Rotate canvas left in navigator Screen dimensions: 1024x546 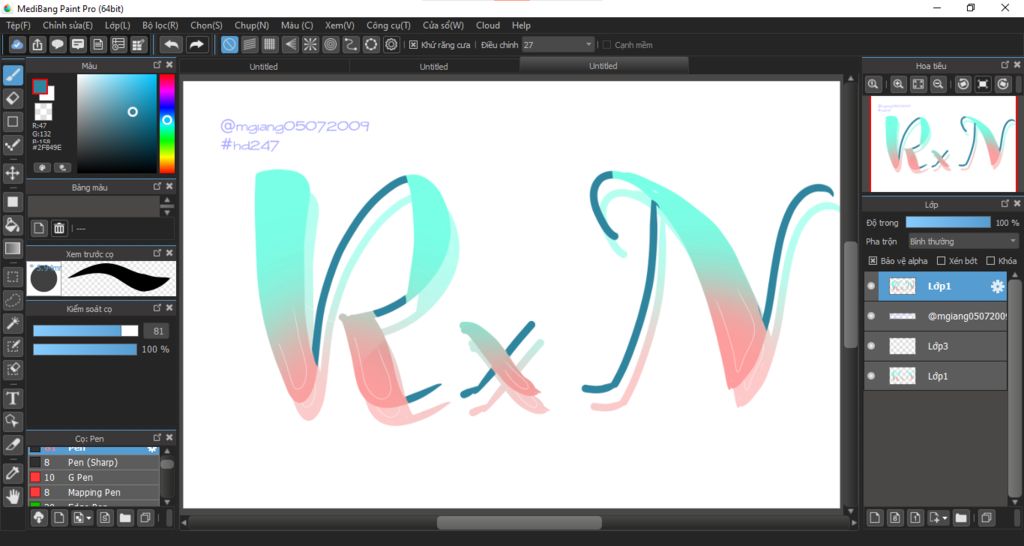963,84
